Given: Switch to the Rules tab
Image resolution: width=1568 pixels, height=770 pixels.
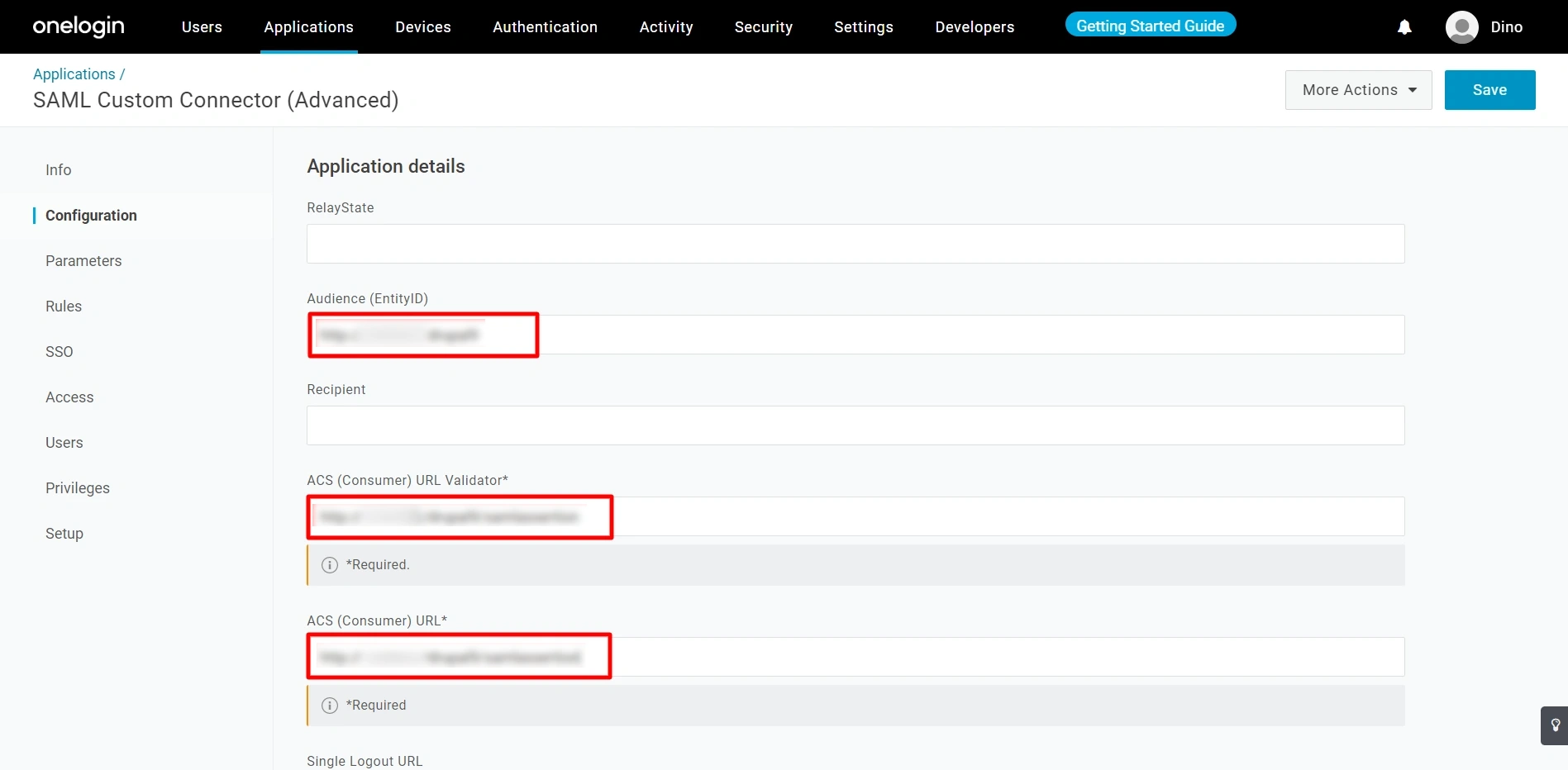Looking at the screenshot, I should (x=64, y=307).
